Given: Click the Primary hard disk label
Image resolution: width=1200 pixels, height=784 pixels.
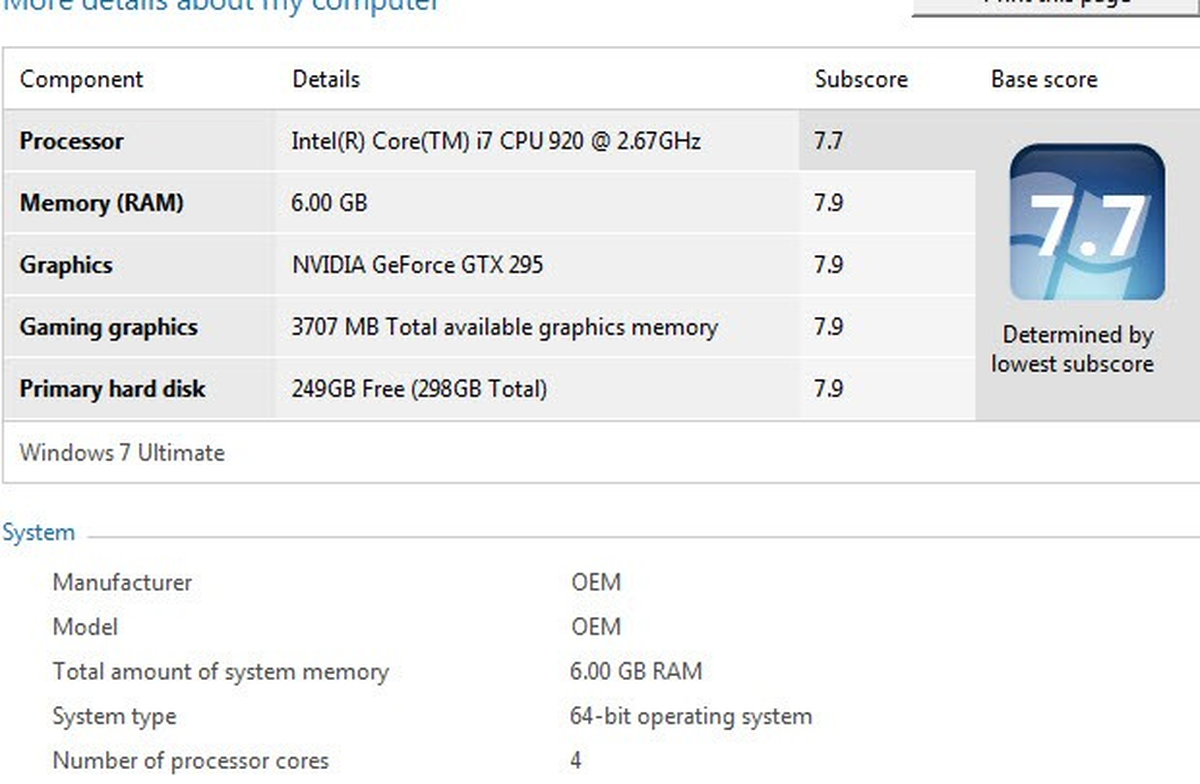Looking at the screenshot, I should [x=112, y=388].
